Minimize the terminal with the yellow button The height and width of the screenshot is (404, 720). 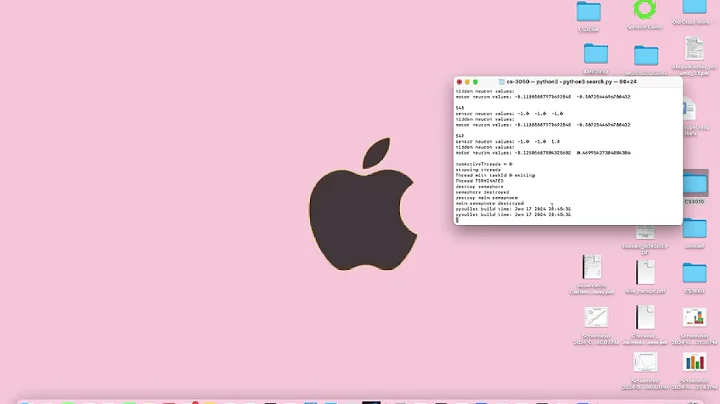(x=467, y=82)
